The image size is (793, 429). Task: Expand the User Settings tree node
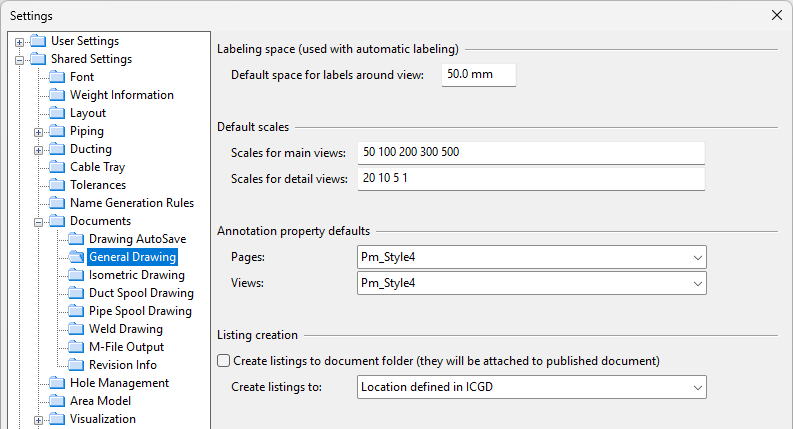20,41
